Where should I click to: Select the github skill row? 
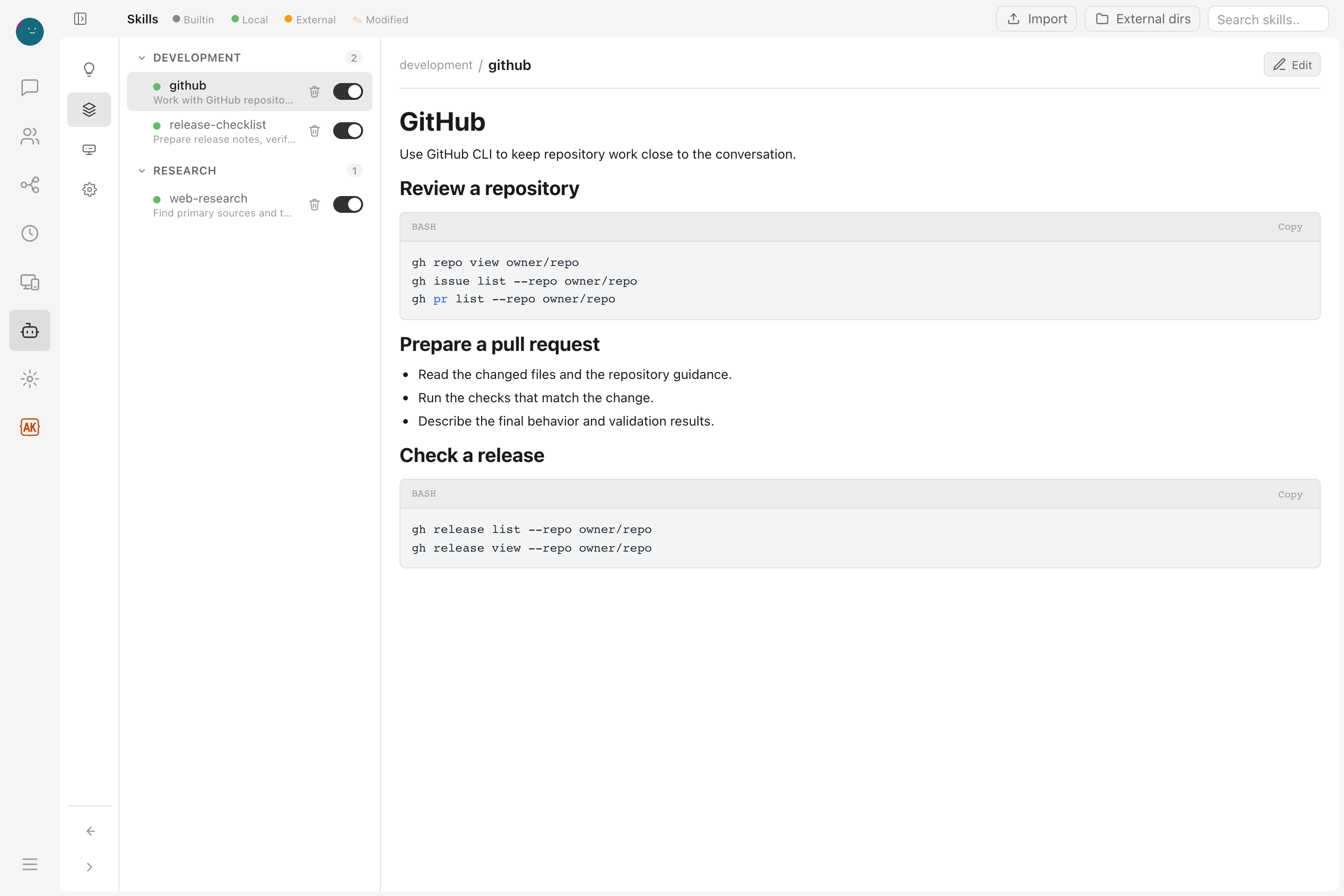point(250,91)
